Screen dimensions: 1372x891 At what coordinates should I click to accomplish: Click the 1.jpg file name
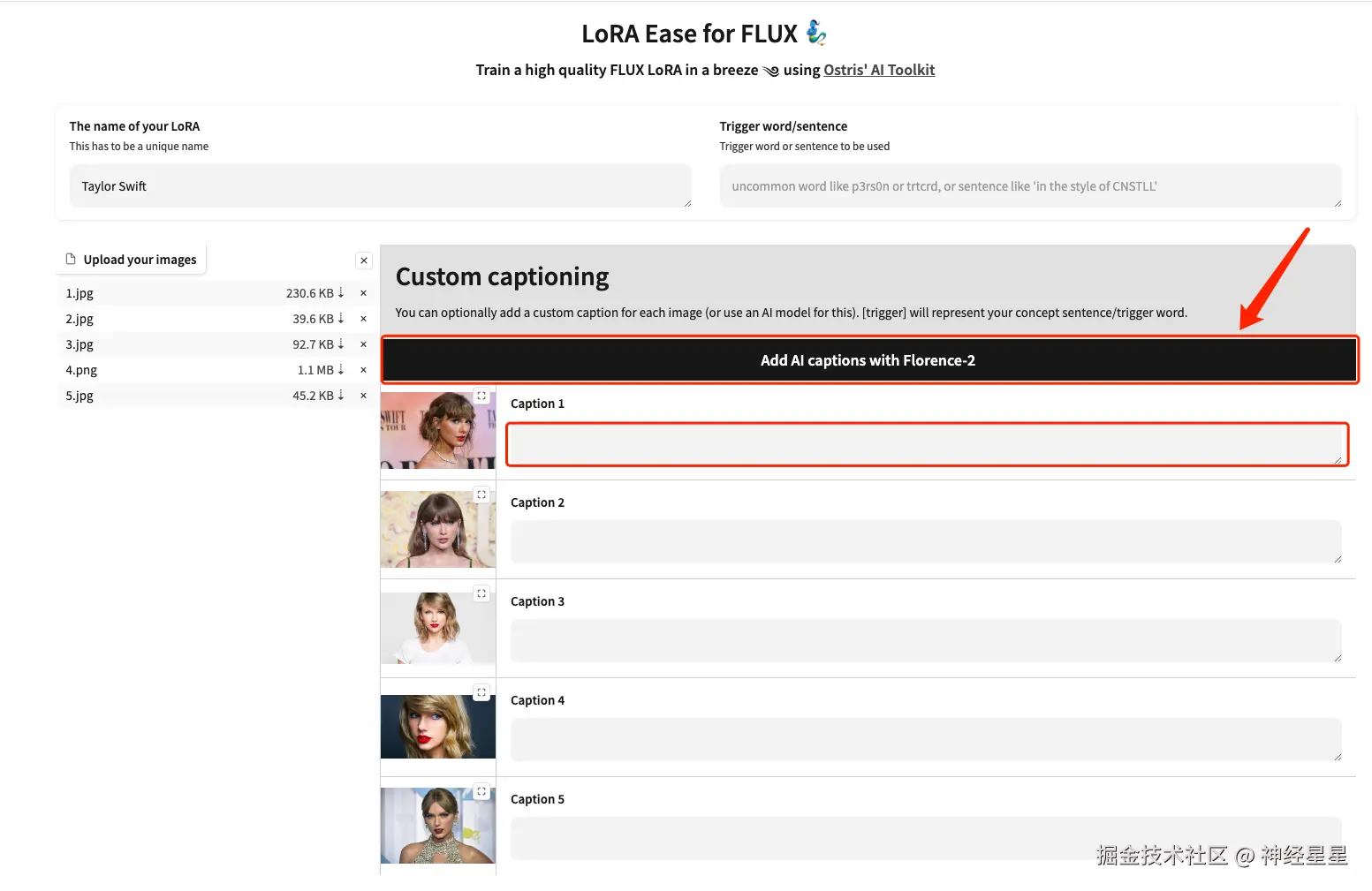(x=80, y=293)
